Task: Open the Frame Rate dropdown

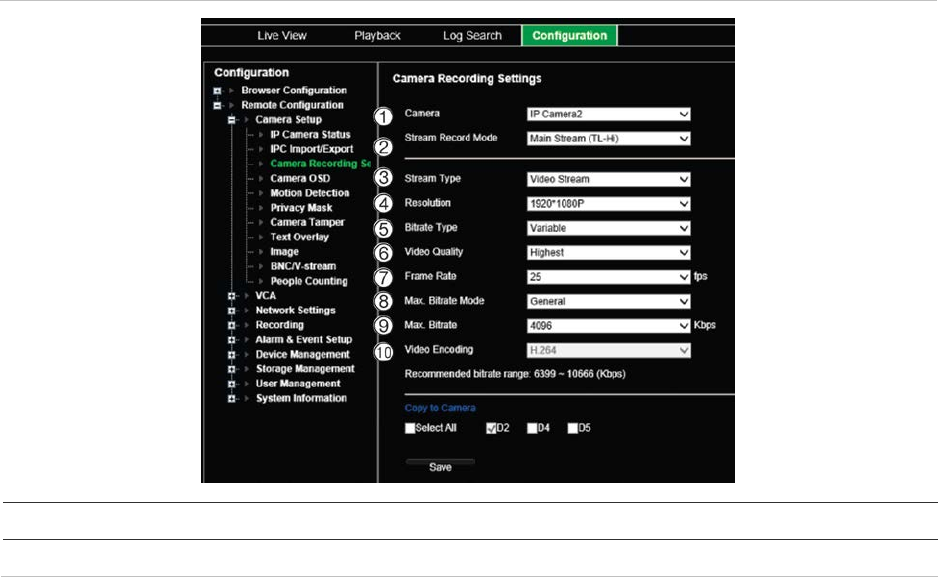Action: point(608,277)
